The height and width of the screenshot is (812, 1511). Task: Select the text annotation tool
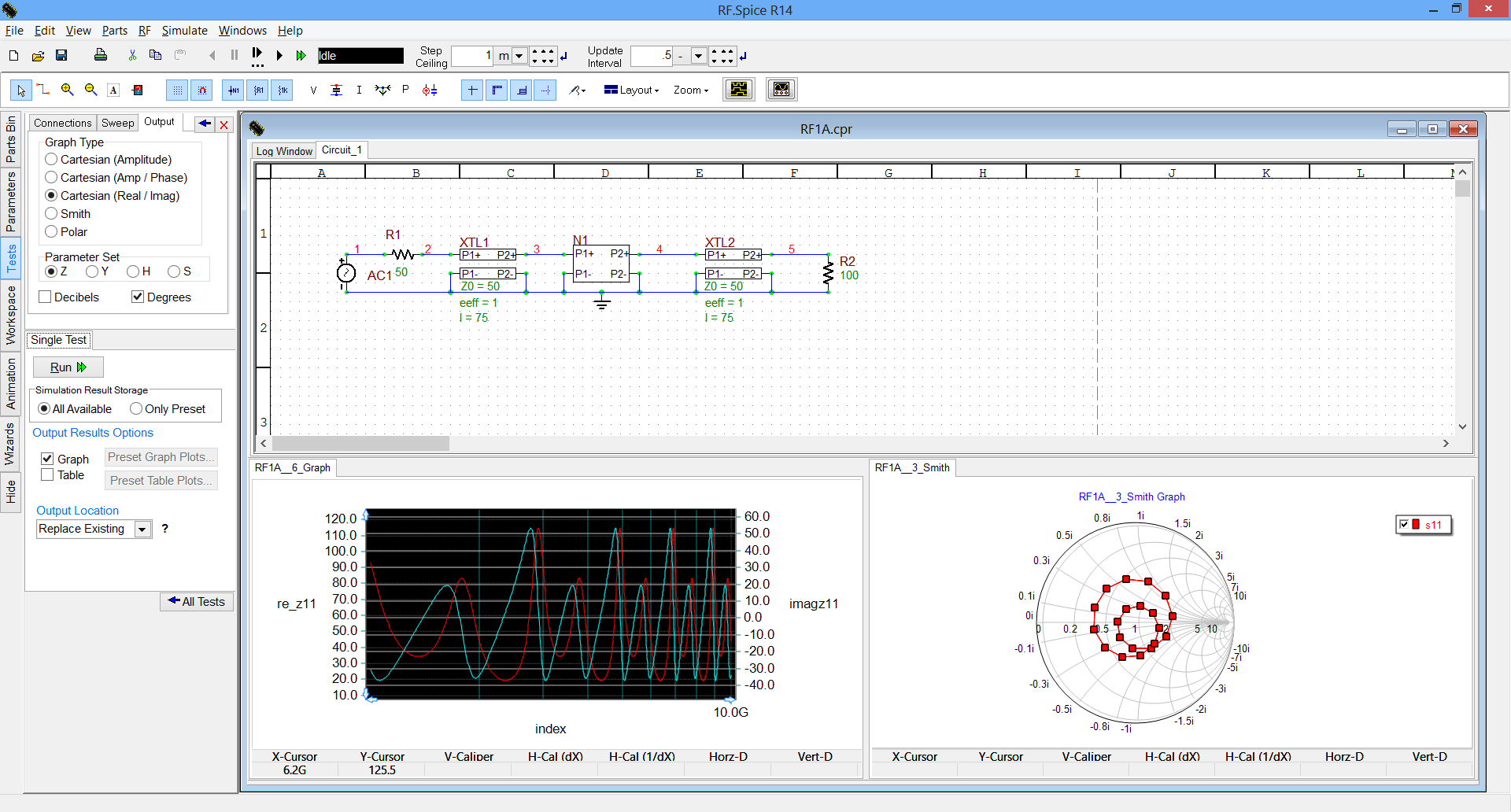pos(113,90)
